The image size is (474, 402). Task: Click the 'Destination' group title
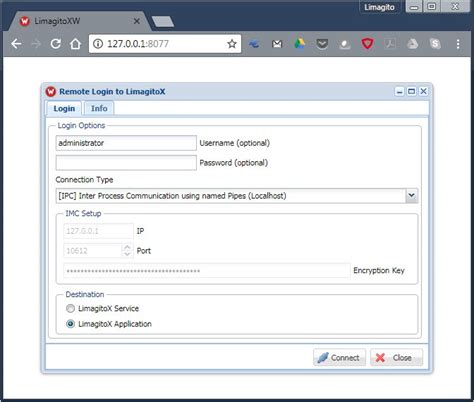click(x=85, y=294)
